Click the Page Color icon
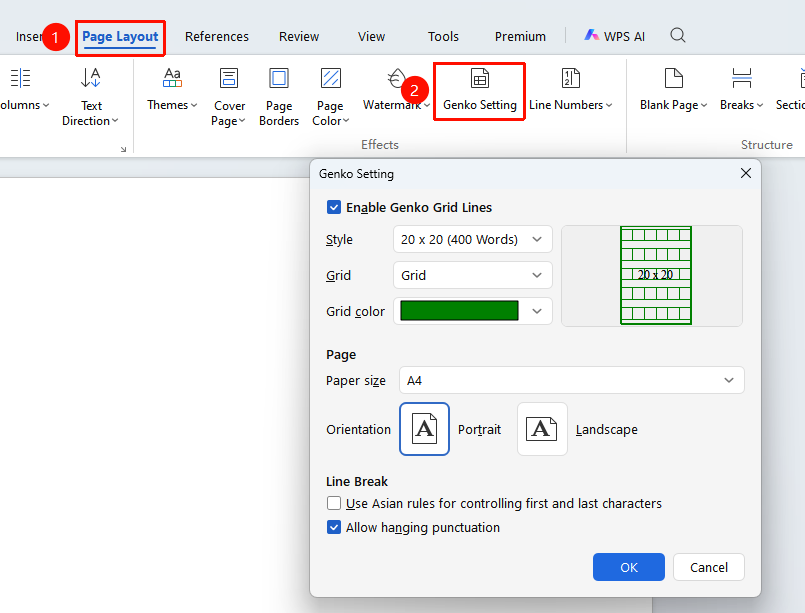The width and height of the screenshot is (805, 613). pos(331,79)
